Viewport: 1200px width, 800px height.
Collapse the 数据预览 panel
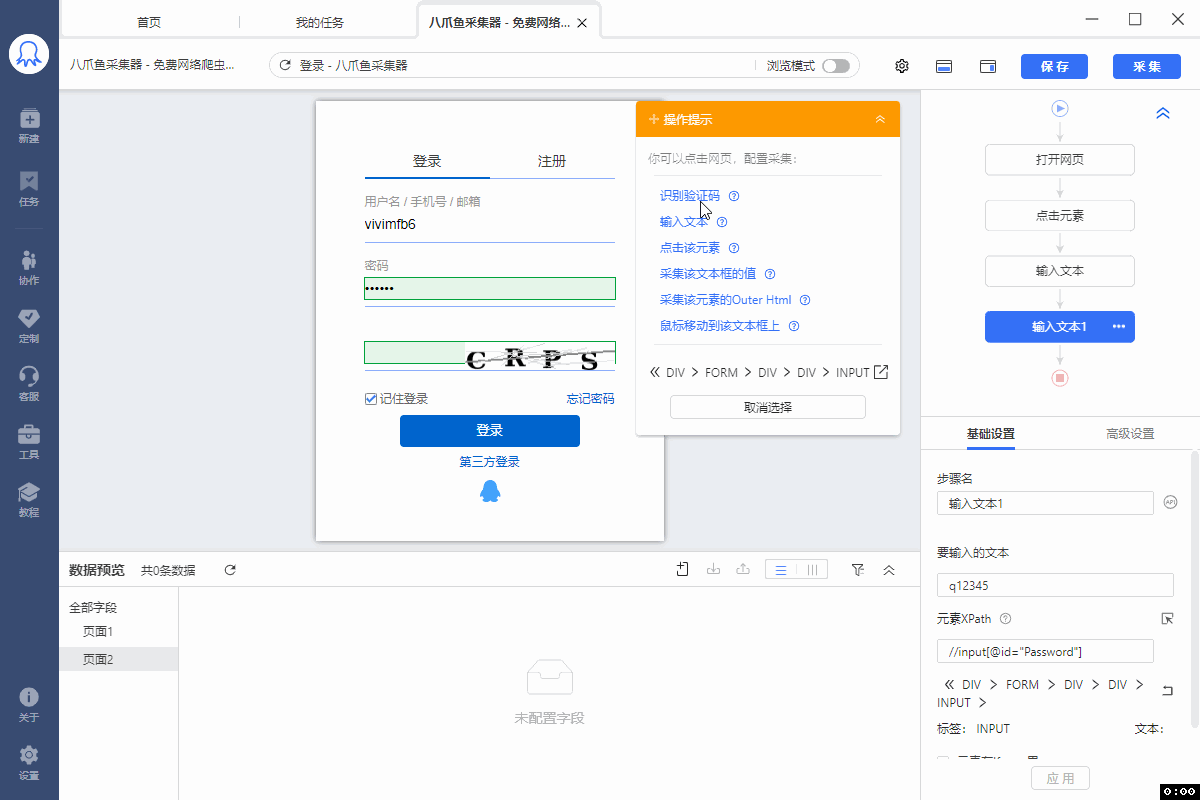[889, 570]
